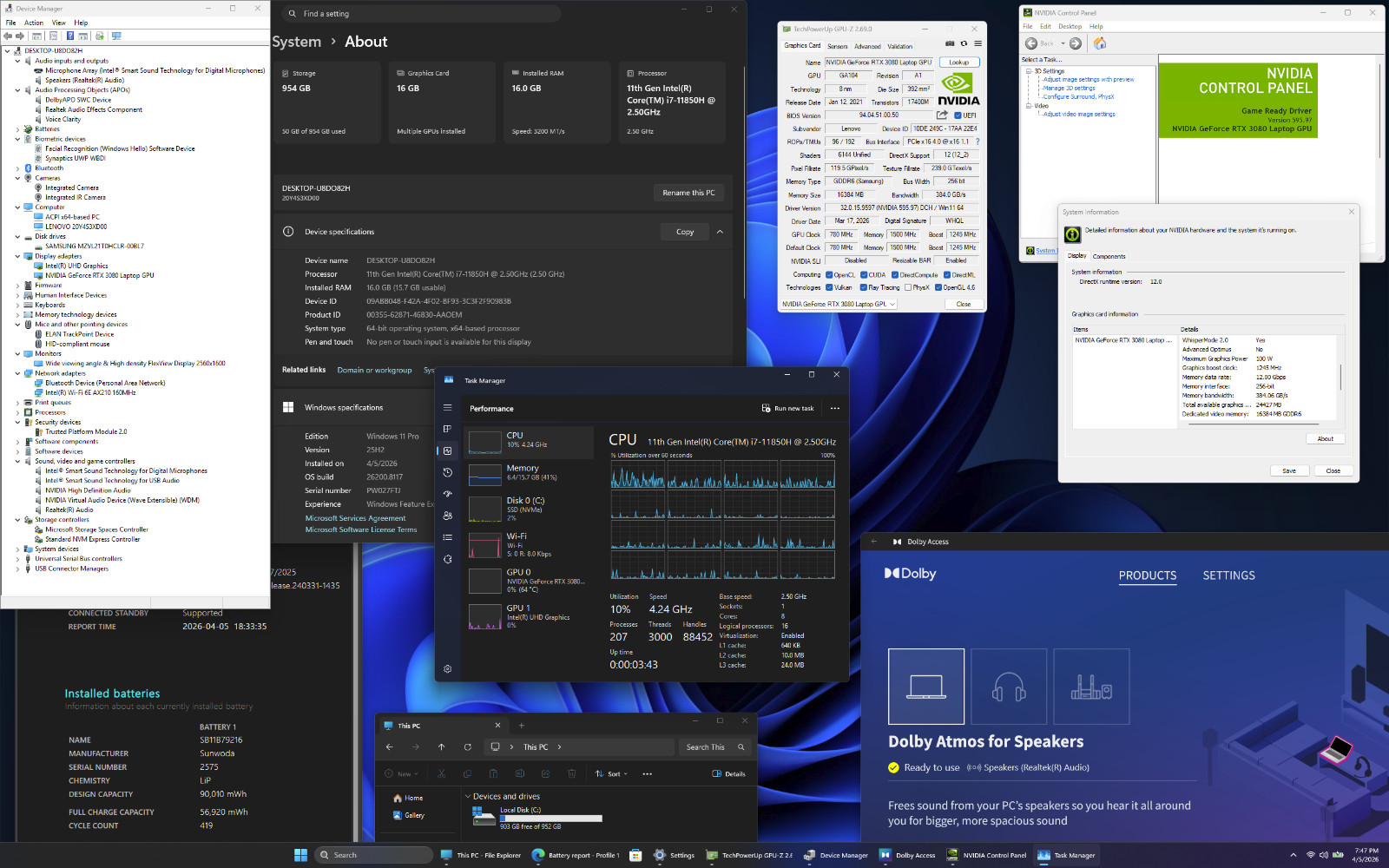Select the headphones product in Dolby Access
Viewport: 1389px width, 868px height.
[x=1009, y=687]
